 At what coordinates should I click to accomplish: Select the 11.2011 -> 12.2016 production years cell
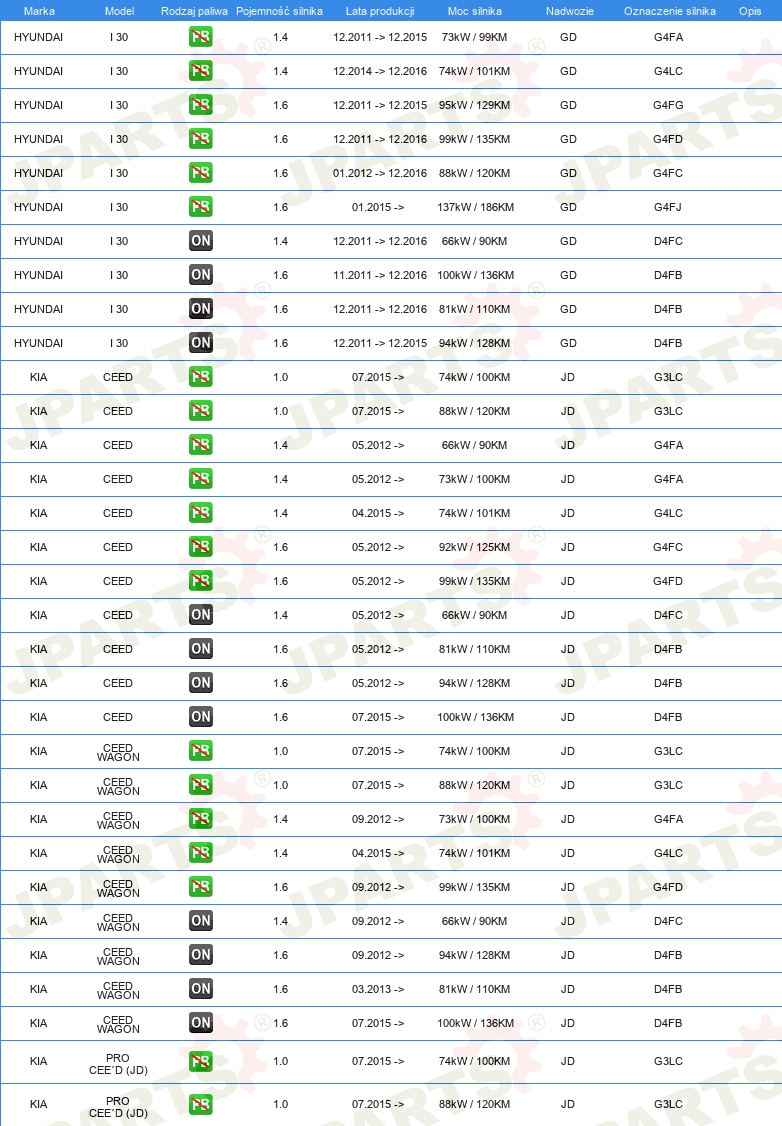380,275
